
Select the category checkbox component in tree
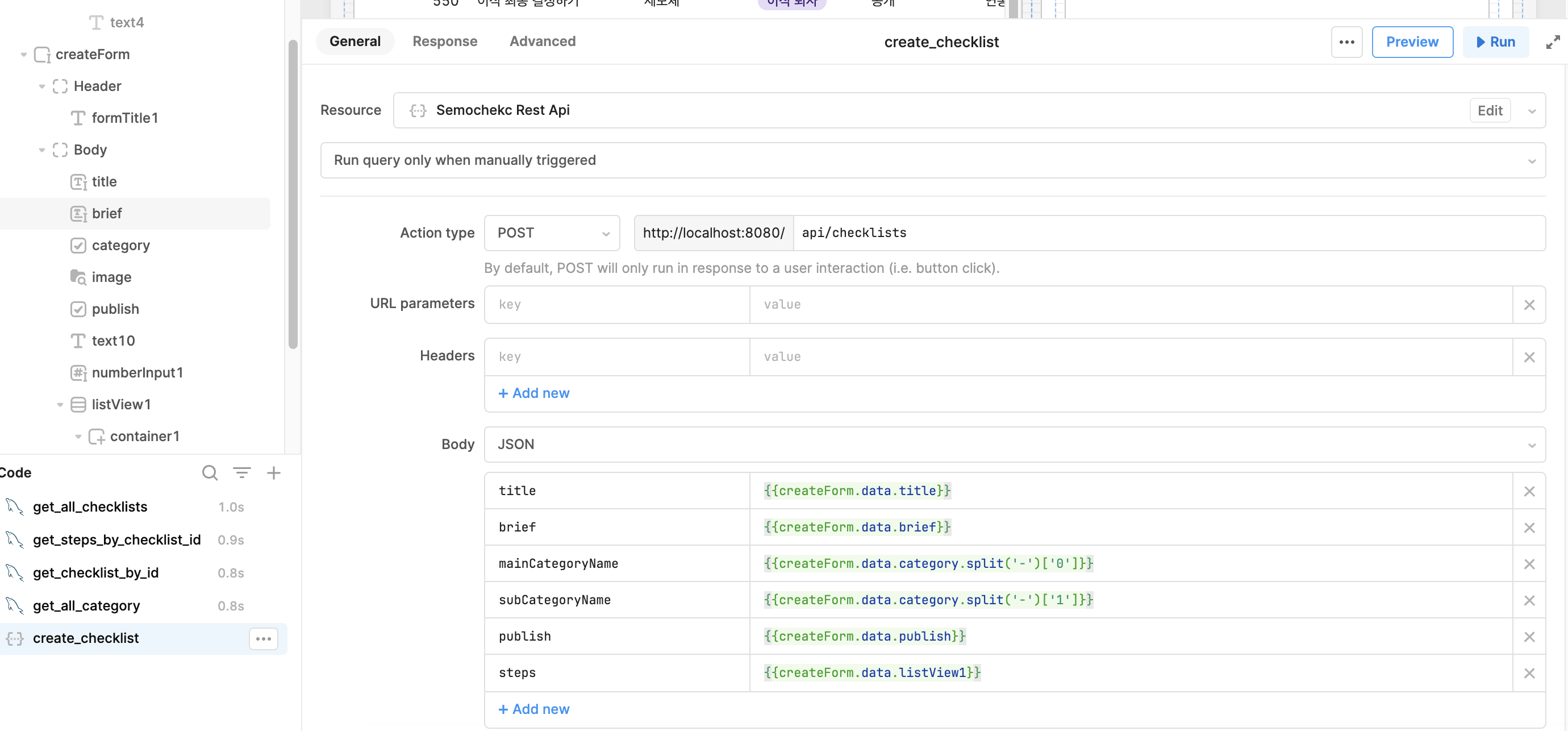coord(120,246)
